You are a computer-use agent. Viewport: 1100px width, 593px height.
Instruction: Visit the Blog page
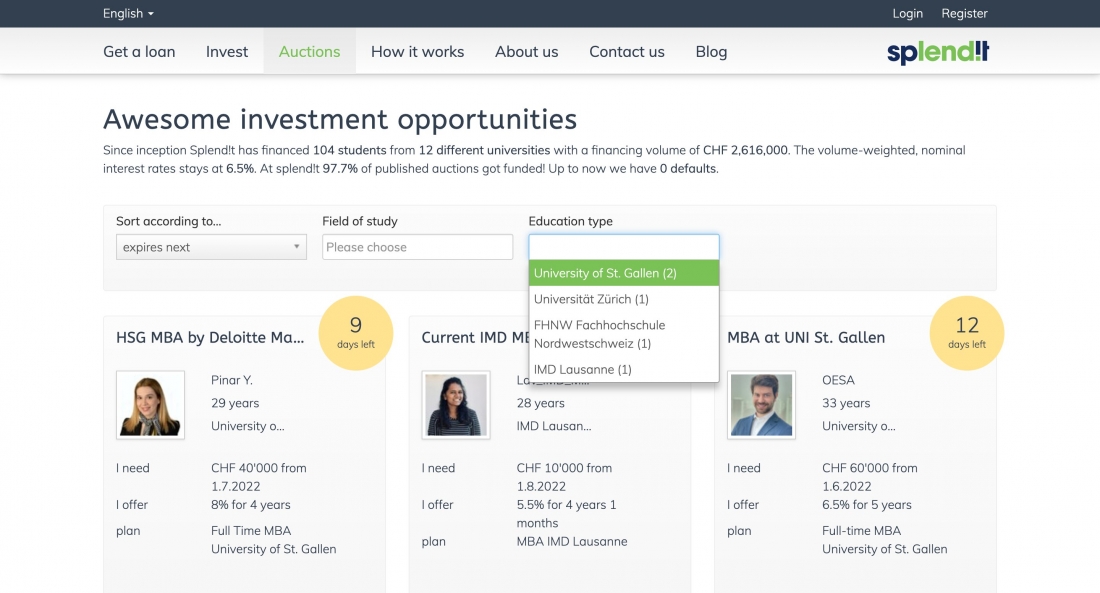[711, 51]
